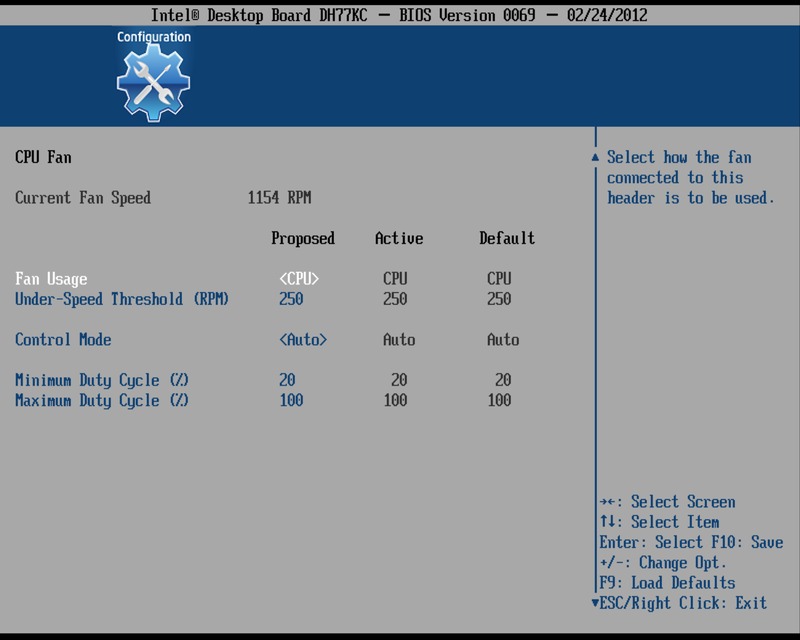Open the proposed Control Mode <Auto> option
The image size is (800, 640).
point(303,340)
